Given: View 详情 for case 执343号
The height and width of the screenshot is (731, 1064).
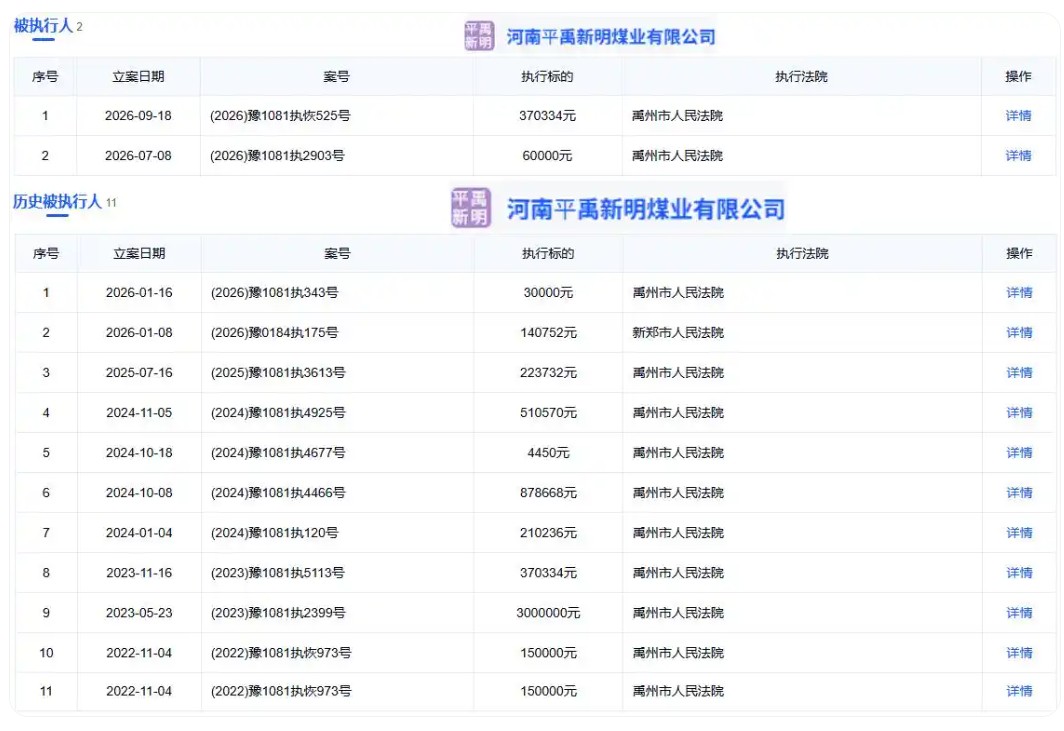Looking at the screenshot, I should [x=1019, y=293].
